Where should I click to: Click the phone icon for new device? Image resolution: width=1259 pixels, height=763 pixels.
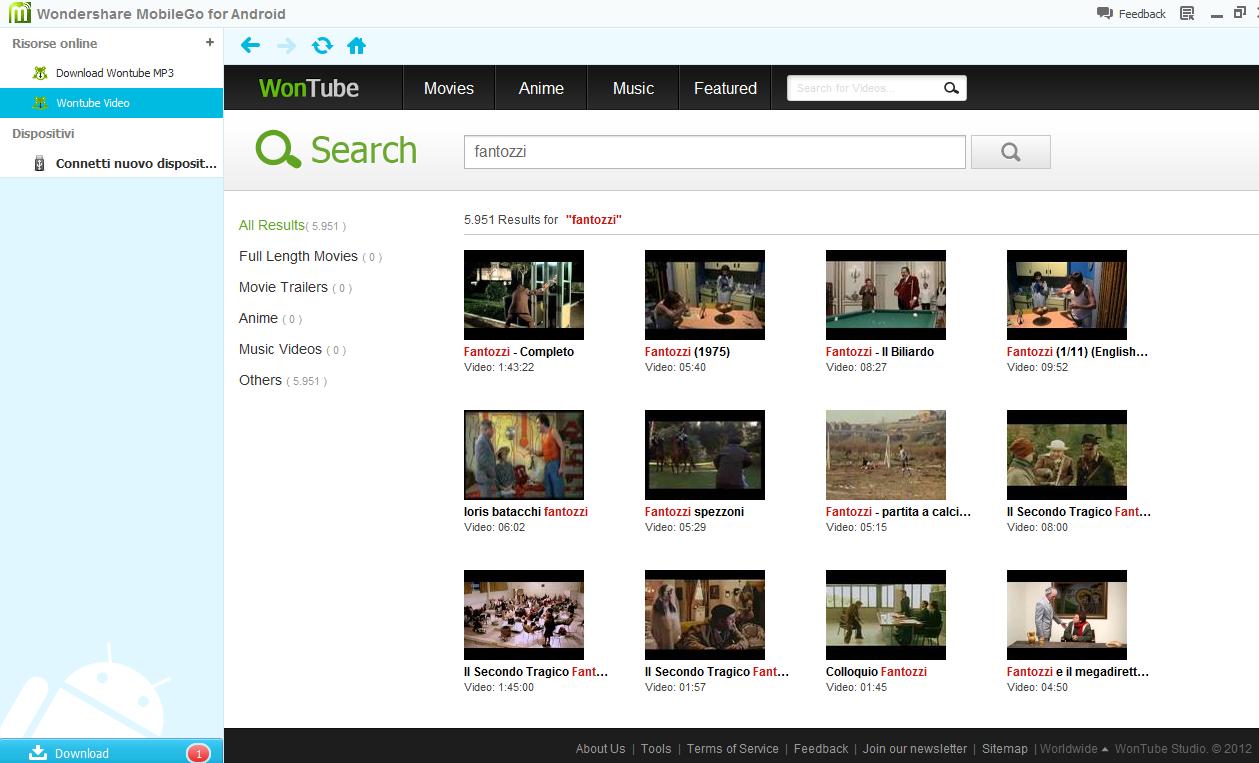coord(39,163)
